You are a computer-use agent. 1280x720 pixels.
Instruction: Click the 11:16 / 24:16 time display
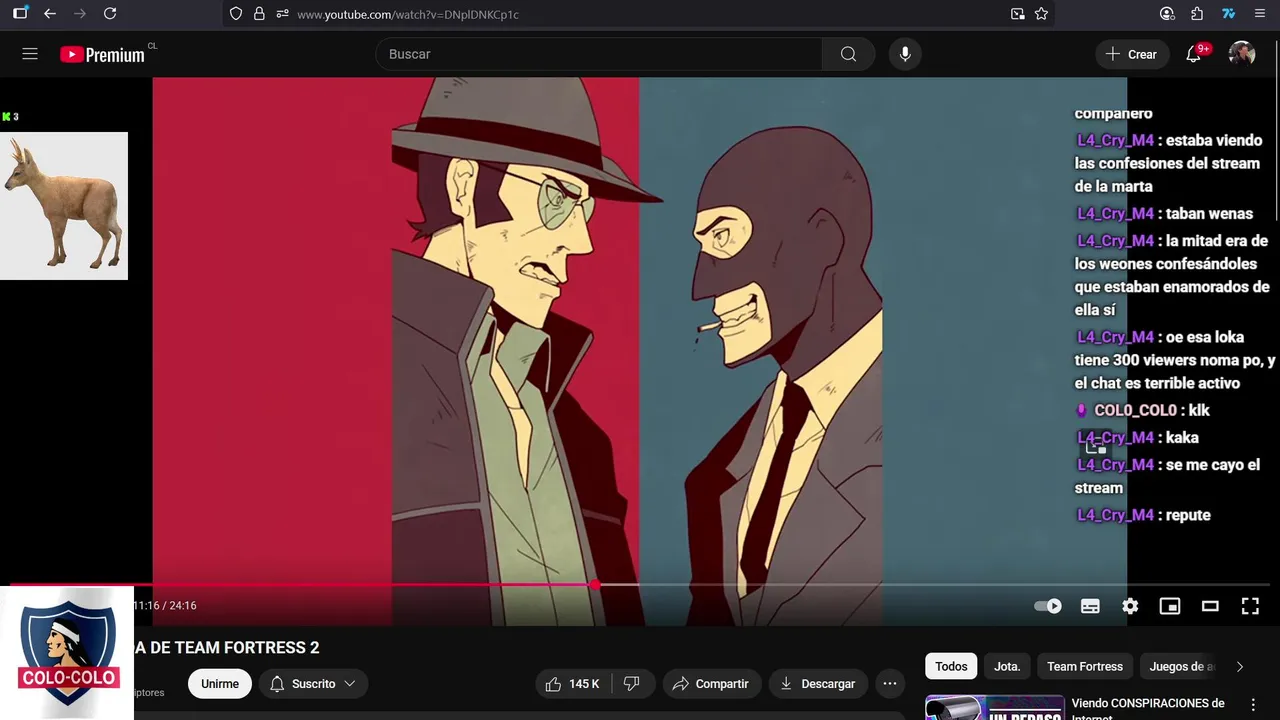pyautogui.click(x=165, y=606)
